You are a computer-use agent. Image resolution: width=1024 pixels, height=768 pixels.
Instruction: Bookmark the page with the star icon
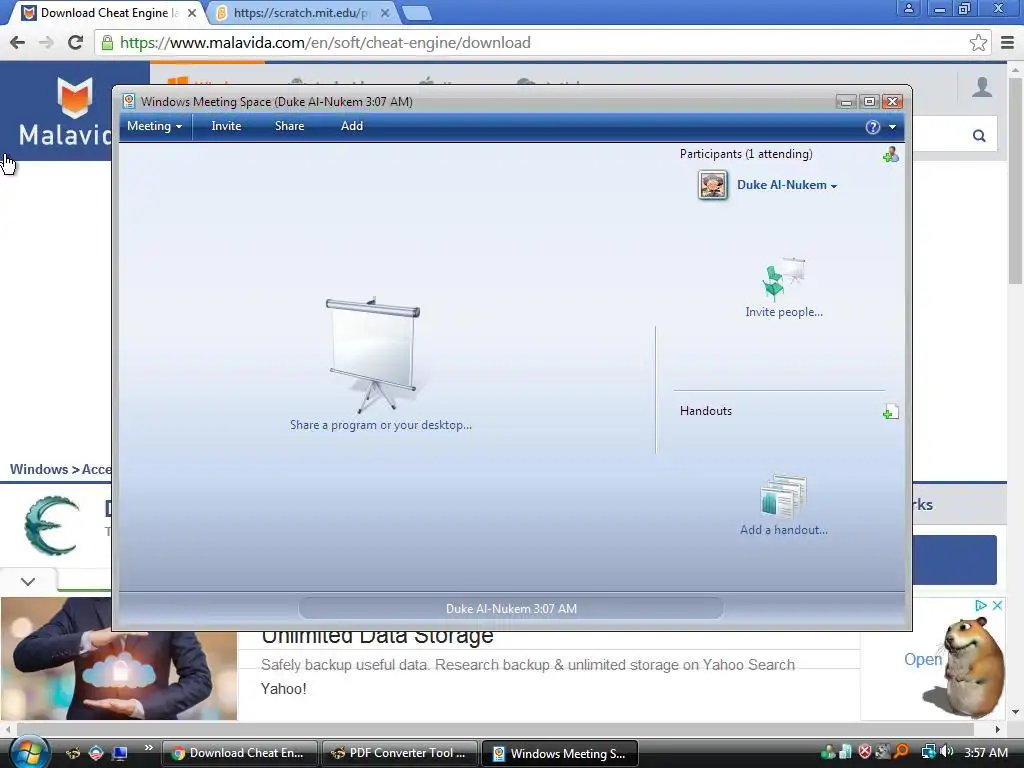point(978,43)
